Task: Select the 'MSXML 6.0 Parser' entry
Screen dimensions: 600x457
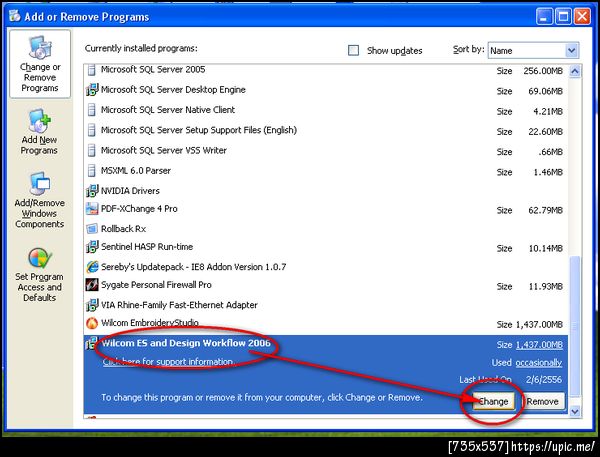Action: (135, 171)
